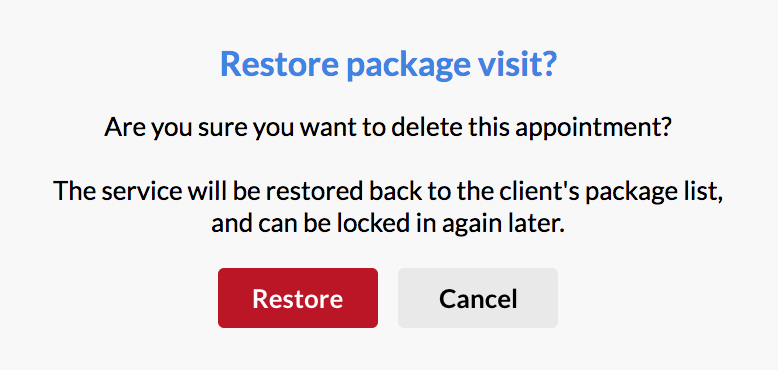Click the 'and can be locked in again later' line

pyautogui.click(x=388, y=224)
